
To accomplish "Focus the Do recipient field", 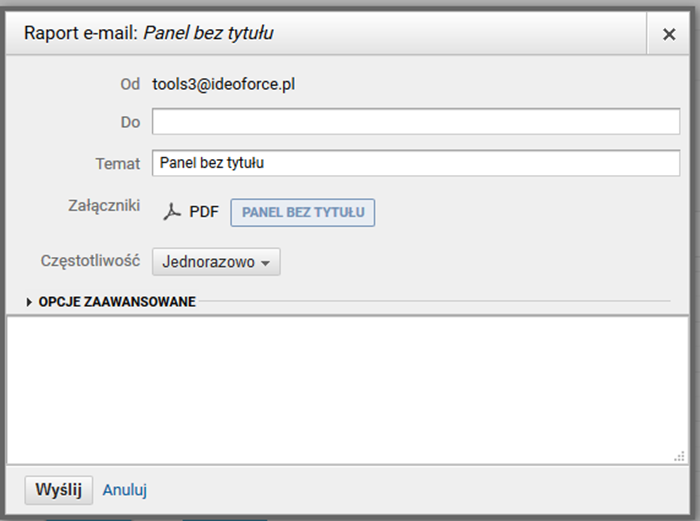I will [416, 122].
